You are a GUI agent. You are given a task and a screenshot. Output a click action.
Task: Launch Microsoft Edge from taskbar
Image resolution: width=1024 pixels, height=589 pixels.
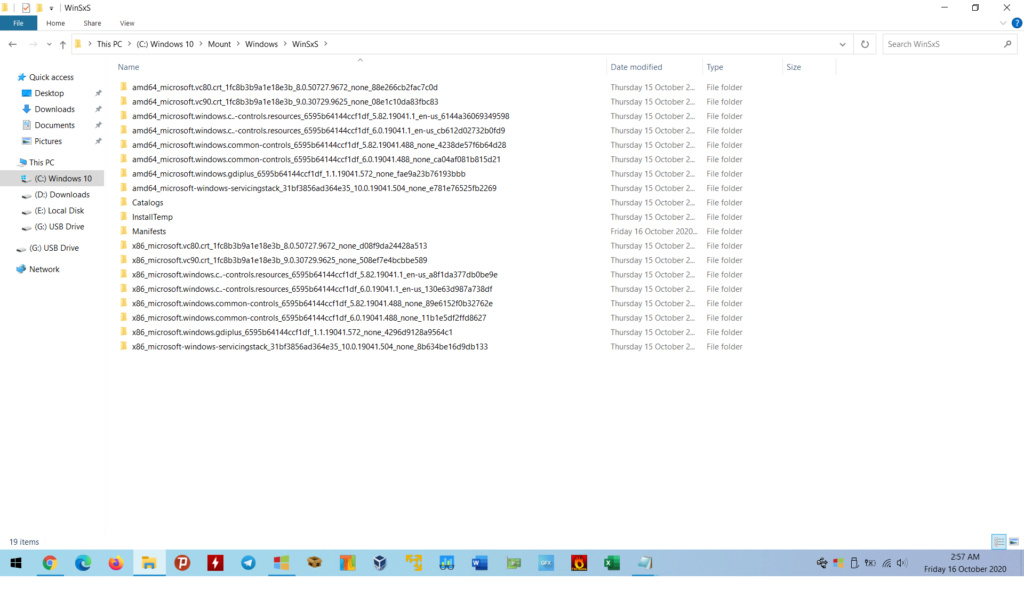[x=83, y=563]
